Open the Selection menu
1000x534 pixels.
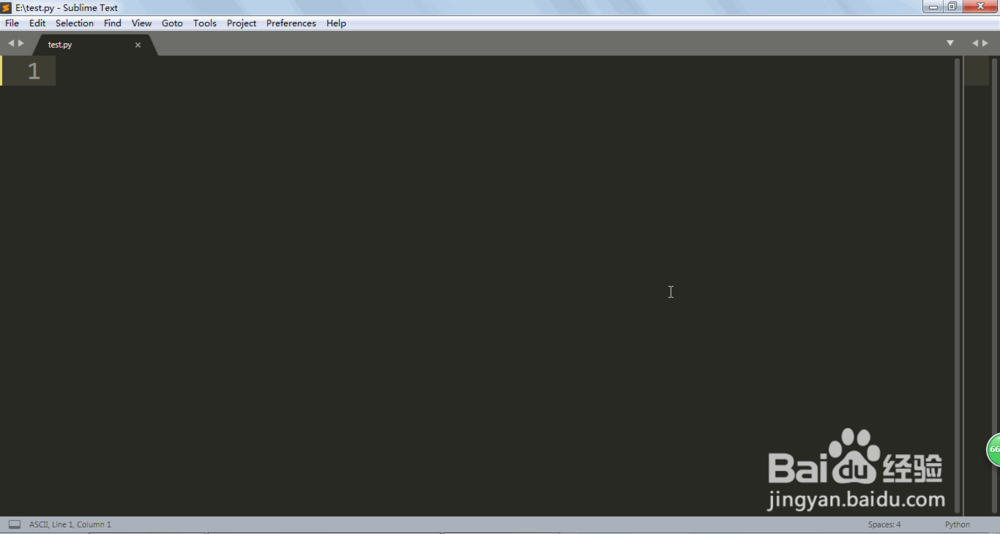tap(74, 23)
